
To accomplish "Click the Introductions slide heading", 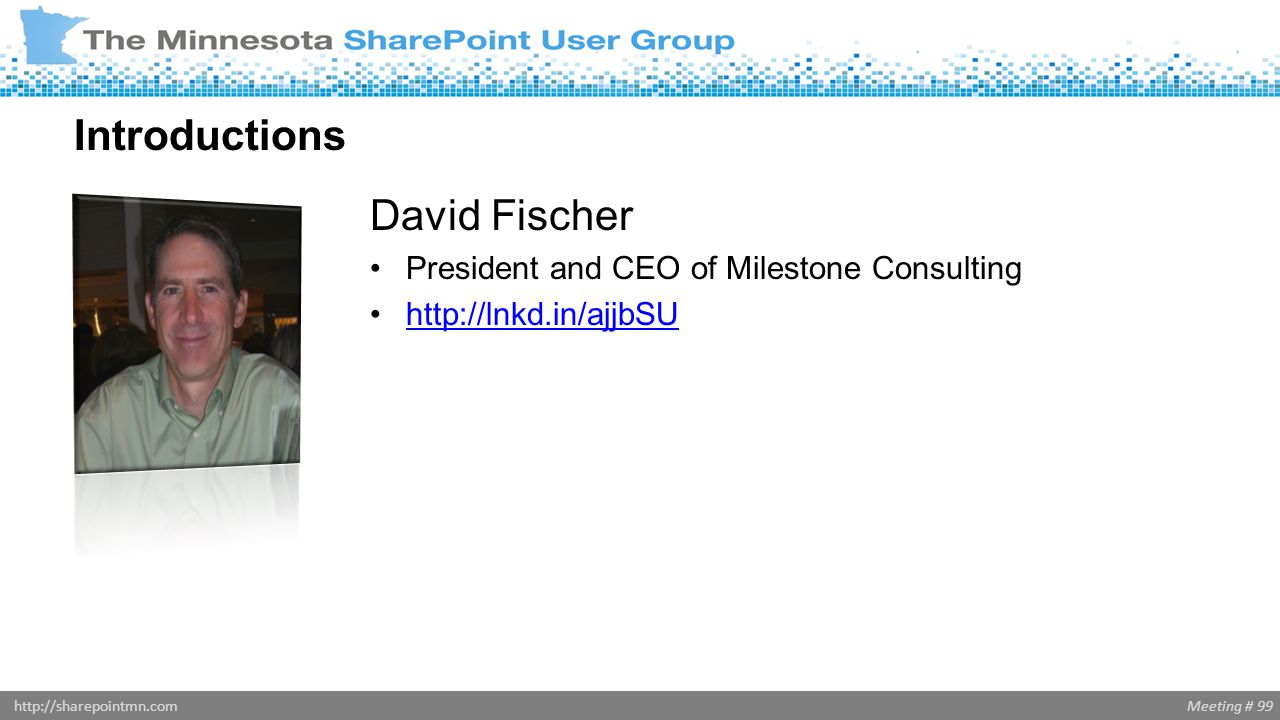I will point(210,136).
